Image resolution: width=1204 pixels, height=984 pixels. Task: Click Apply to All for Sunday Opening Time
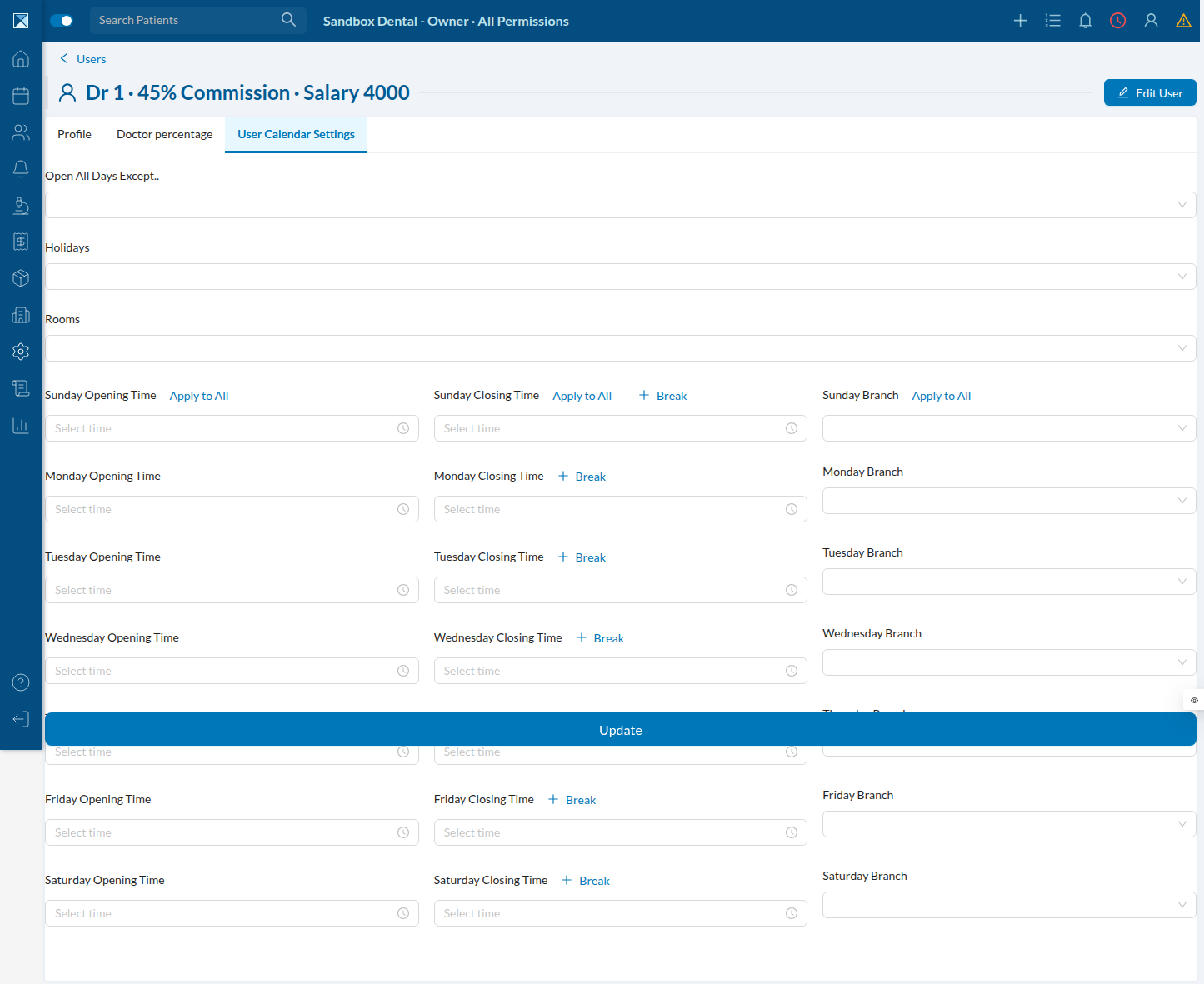tap(199, 396)
